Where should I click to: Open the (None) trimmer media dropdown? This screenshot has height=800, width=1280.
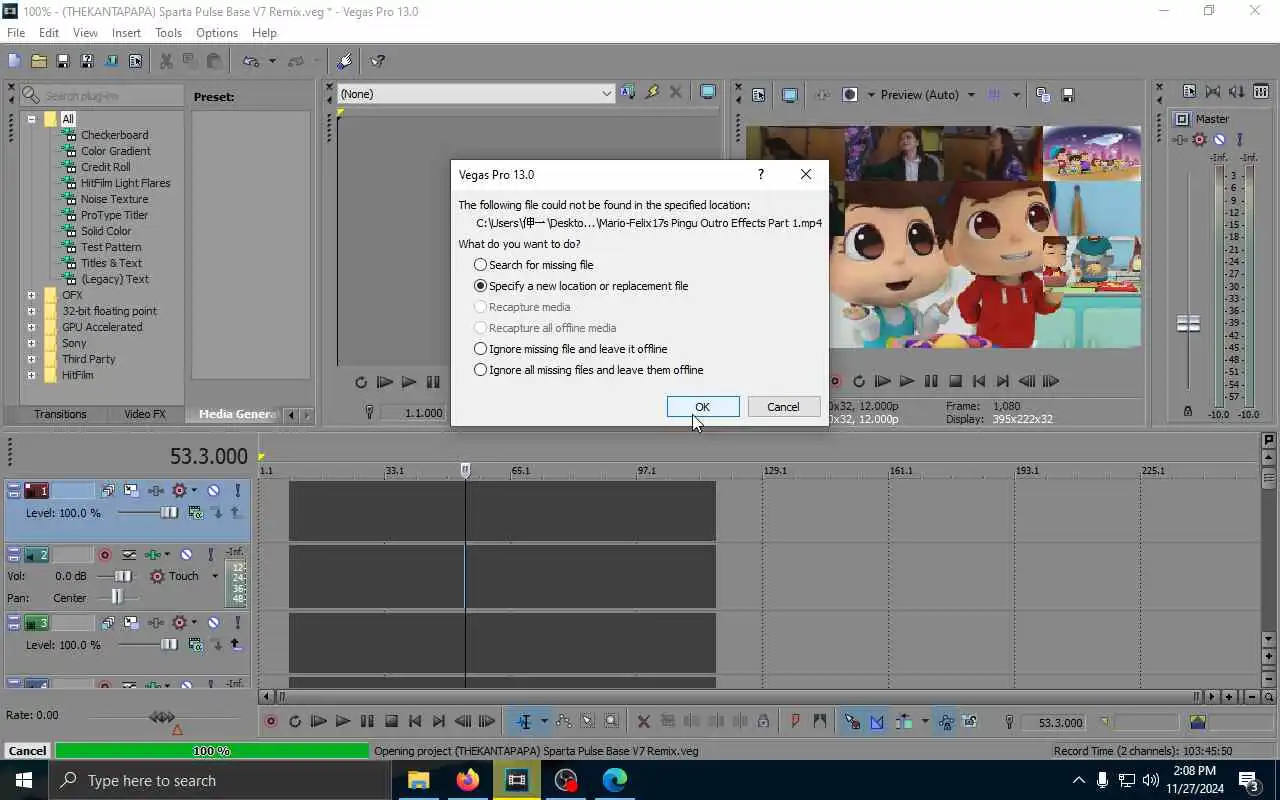(475, 94)
